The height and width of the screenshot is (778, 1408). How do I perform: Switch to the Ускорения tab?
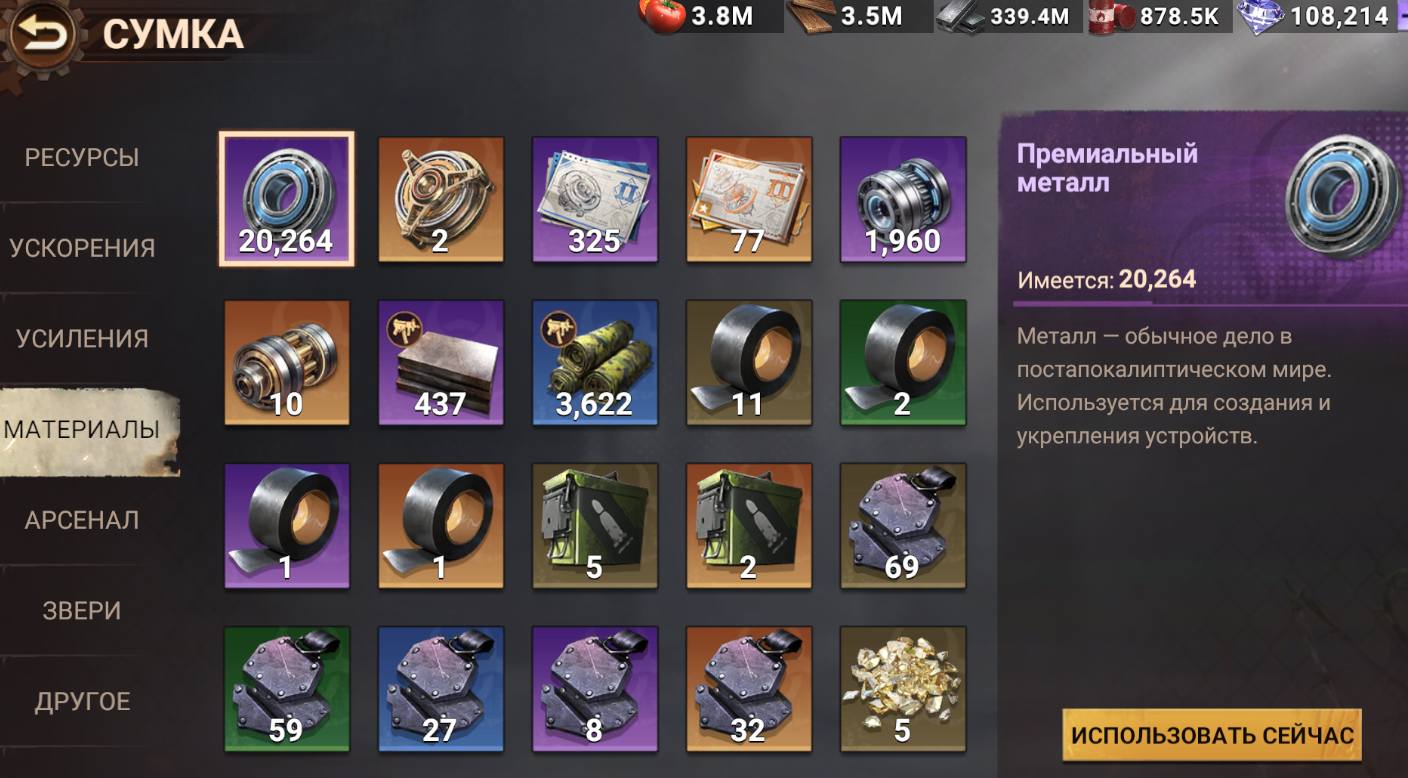(82, 248)
